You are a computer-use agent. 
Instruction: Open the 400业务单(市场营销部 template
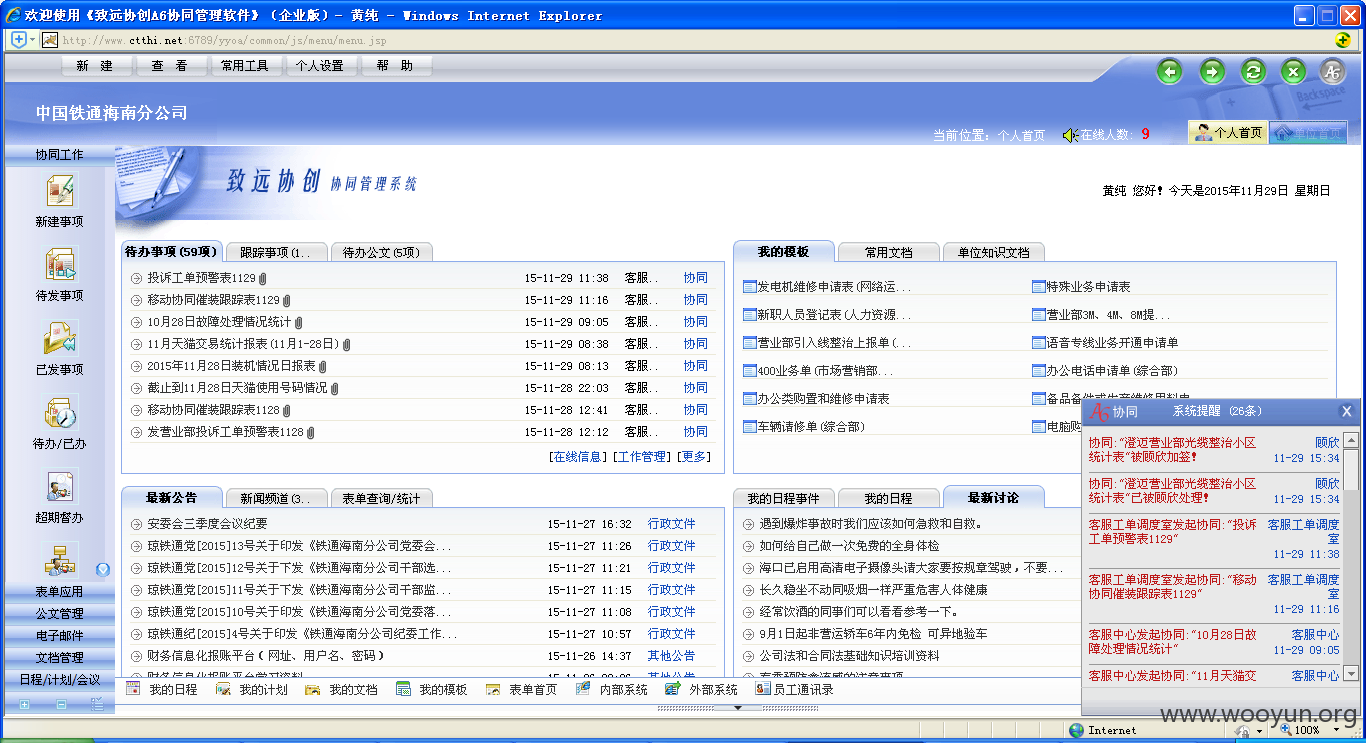tap(824, 371)
